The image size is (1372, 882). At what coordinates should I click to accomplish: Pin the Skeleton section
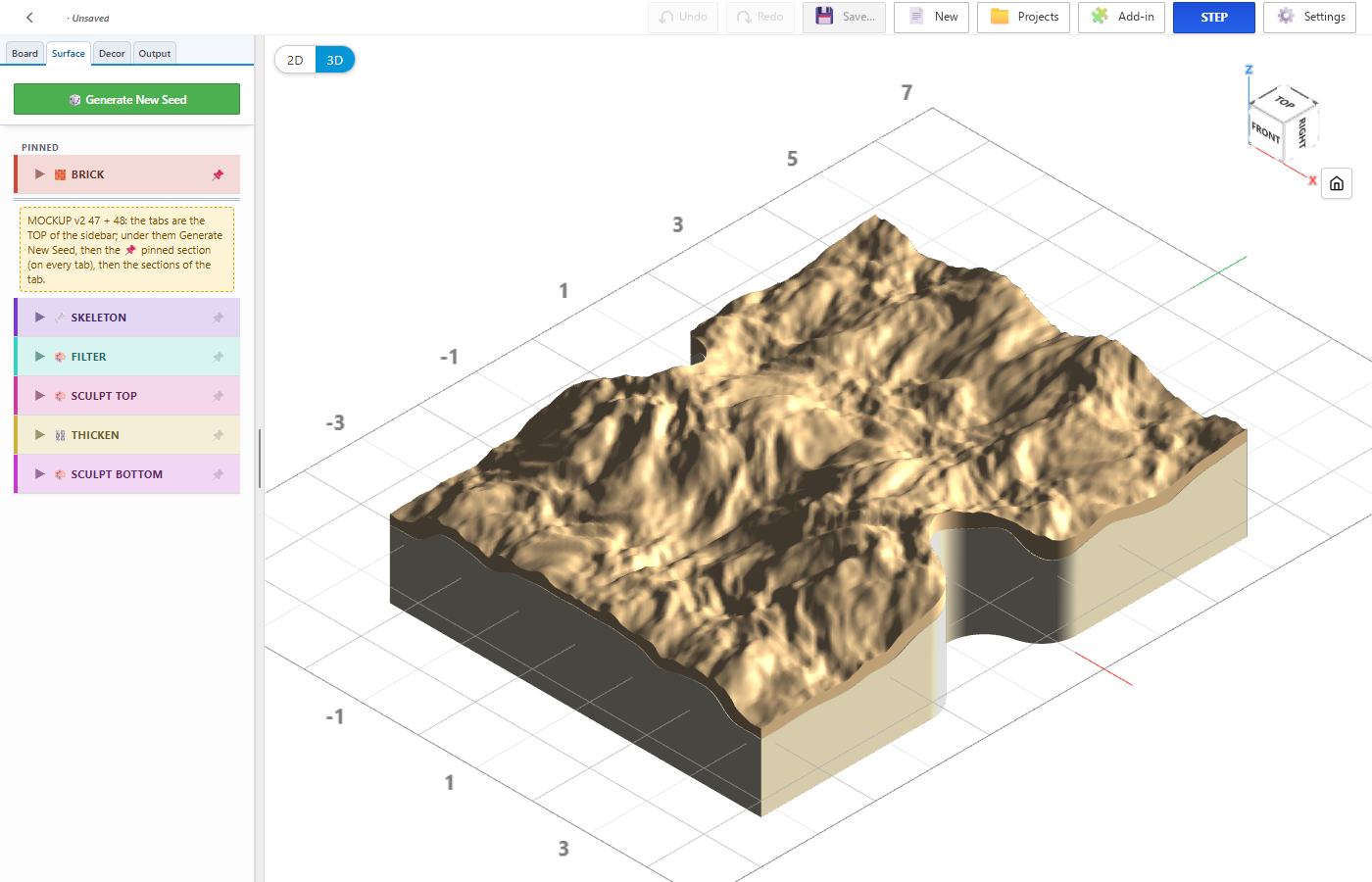[218, 318]
